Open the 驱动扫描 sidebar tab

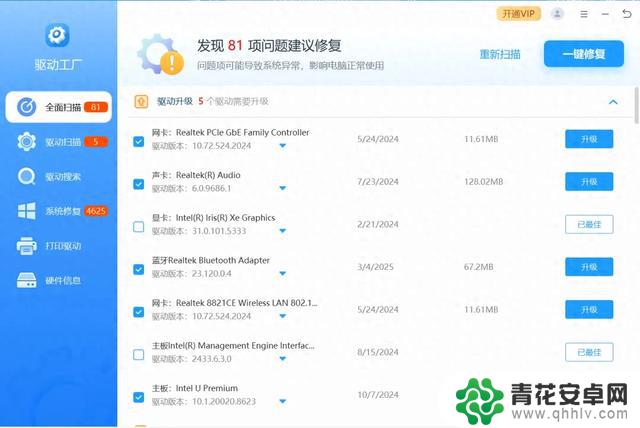click(58, 142)
